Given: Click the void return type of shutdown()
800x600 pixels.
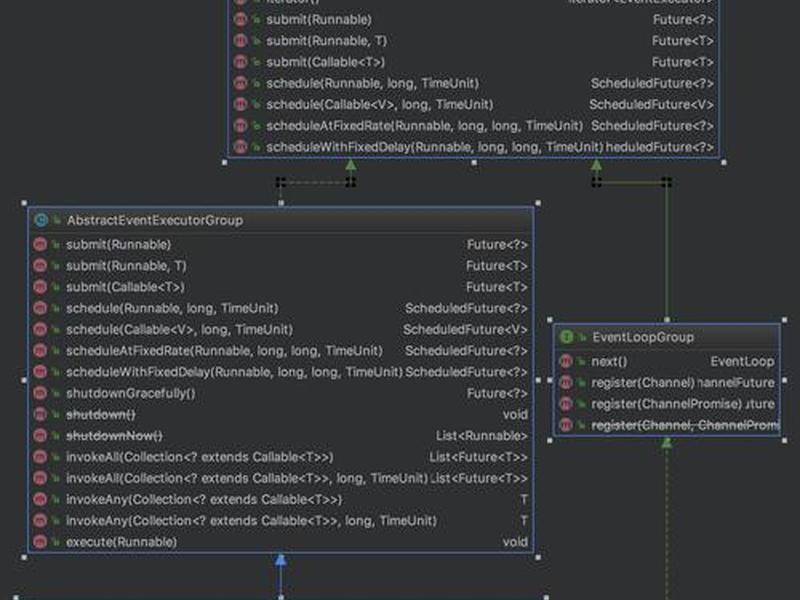Looking at the screenshot, I should [515, 415].
